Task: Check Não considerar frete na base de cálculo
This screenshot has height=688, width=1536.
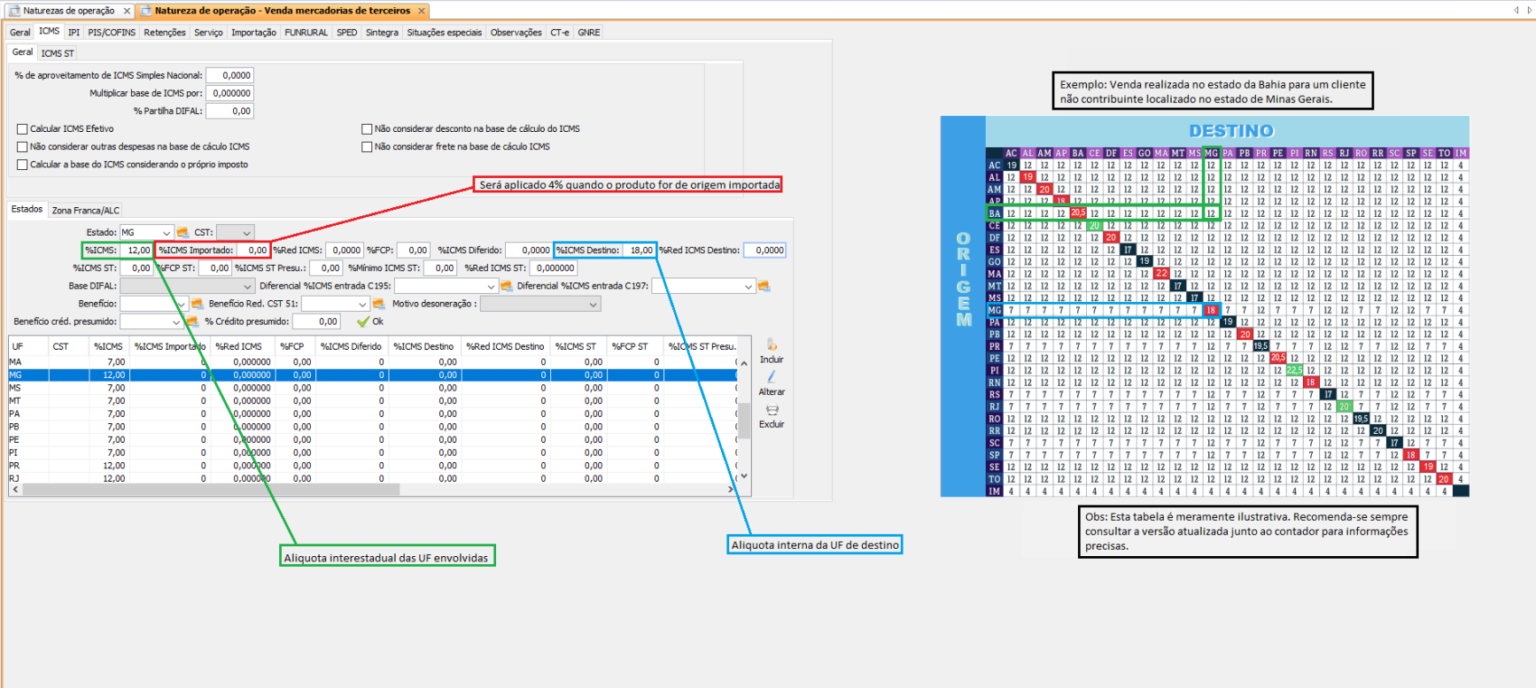Action: pyautogui.click(x=366, y=146)
